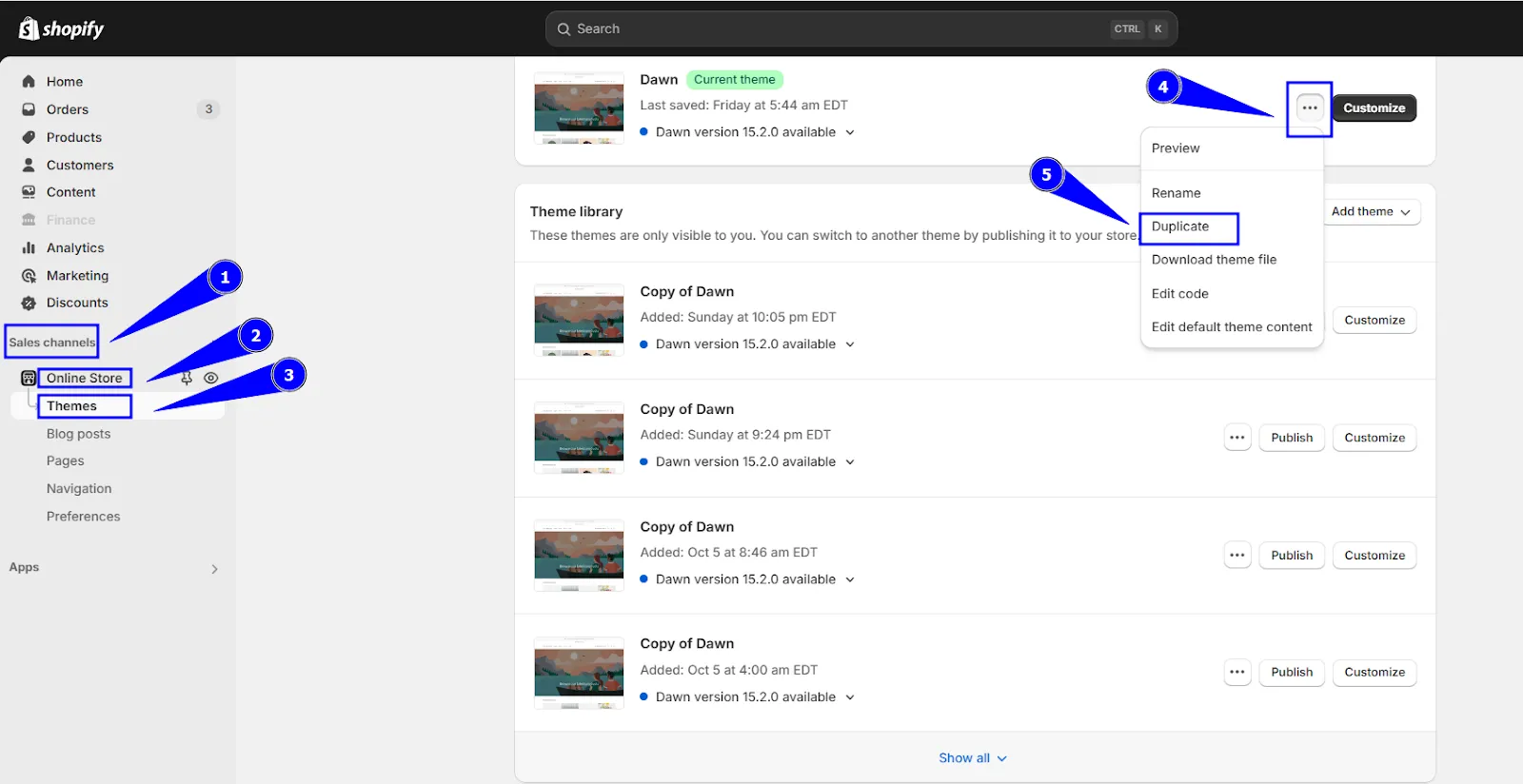Viewport: 1523px width, 784px height.
Task: Customize the copy added at 10:05 pm
Action: click(x=1375, y=320)
